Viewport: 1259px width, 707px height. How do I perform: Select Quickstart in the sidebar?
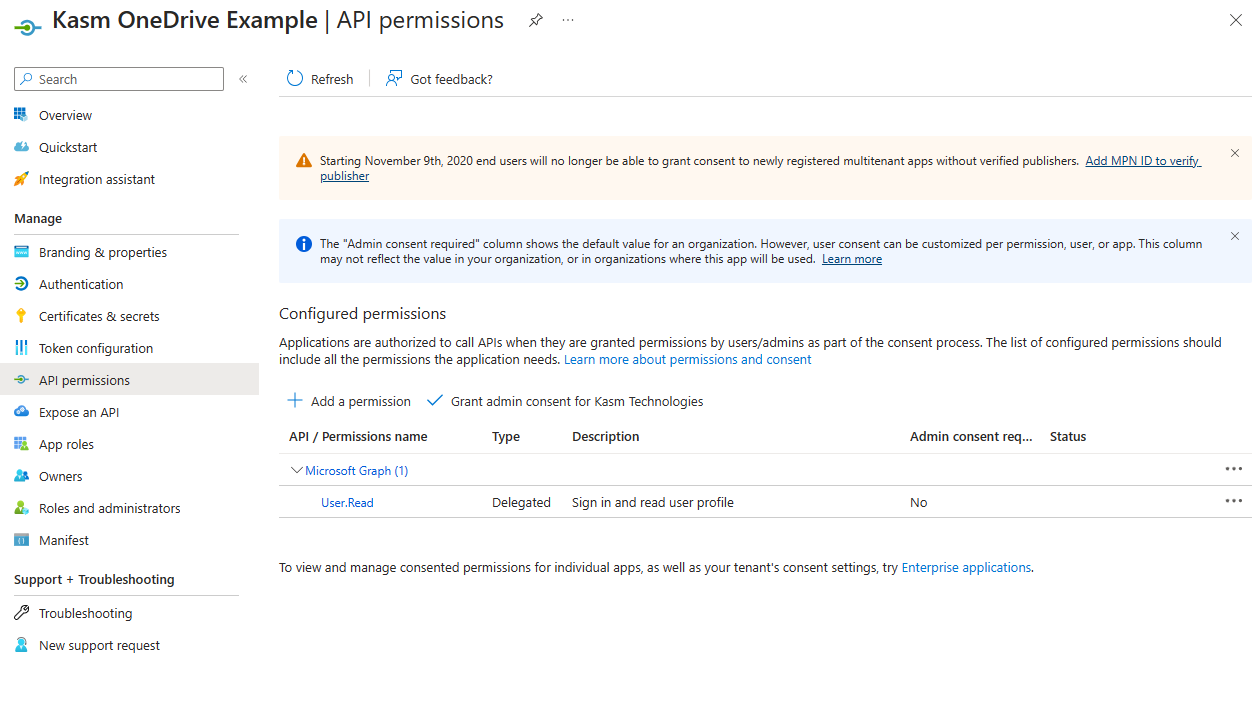(67, 146)
